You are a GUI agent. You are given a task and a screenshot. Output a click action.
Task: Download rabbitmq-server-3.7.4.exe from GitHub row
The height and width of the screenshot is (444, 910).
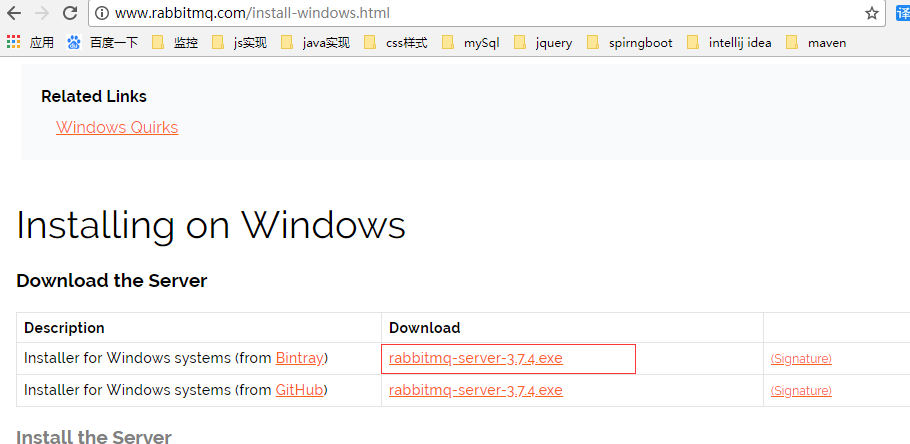point(476,389)
